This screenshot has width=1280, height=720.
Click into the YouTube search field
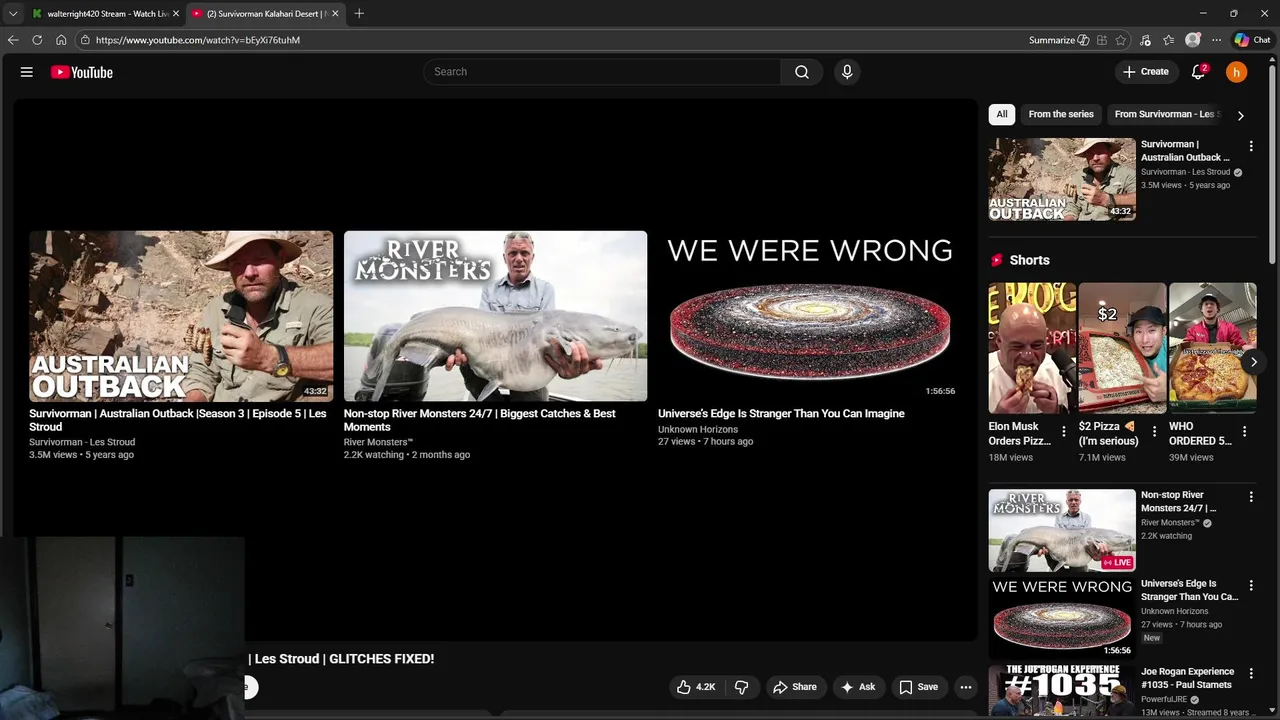coord(603,72)
